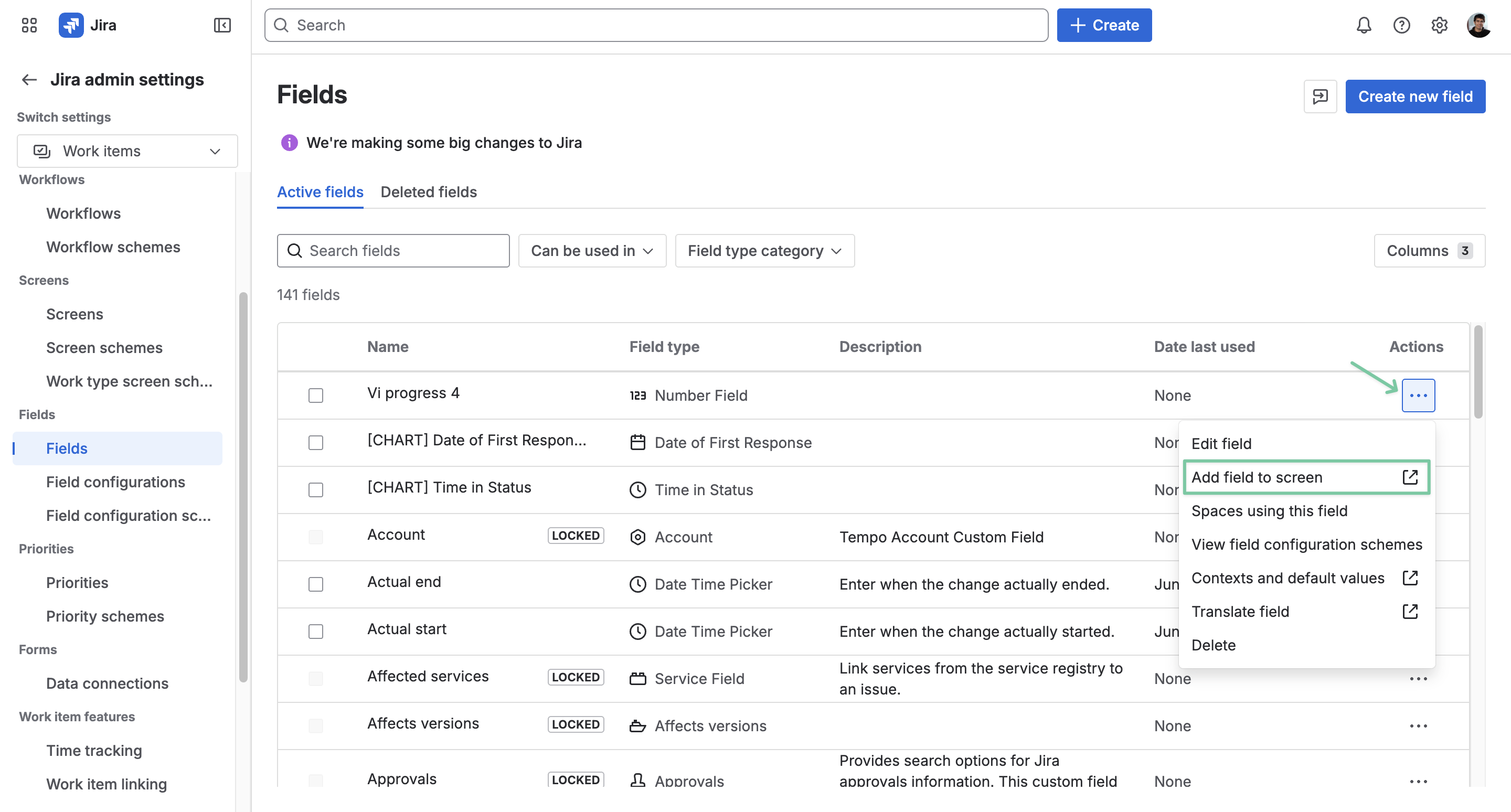Screen dimensions: 1511x812
Task: Open the help question mark icon
Action: 1401,25
